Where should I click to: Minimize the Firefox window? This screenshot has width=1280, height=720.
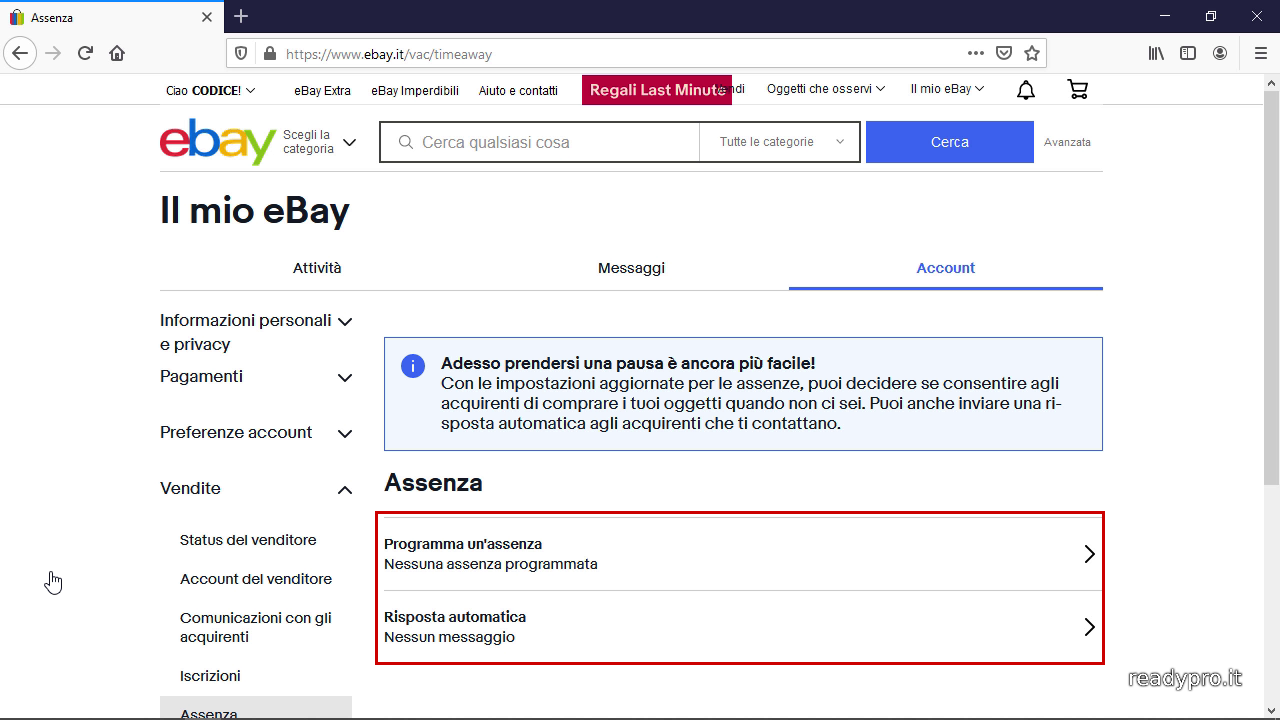(x=1164, y=16)
